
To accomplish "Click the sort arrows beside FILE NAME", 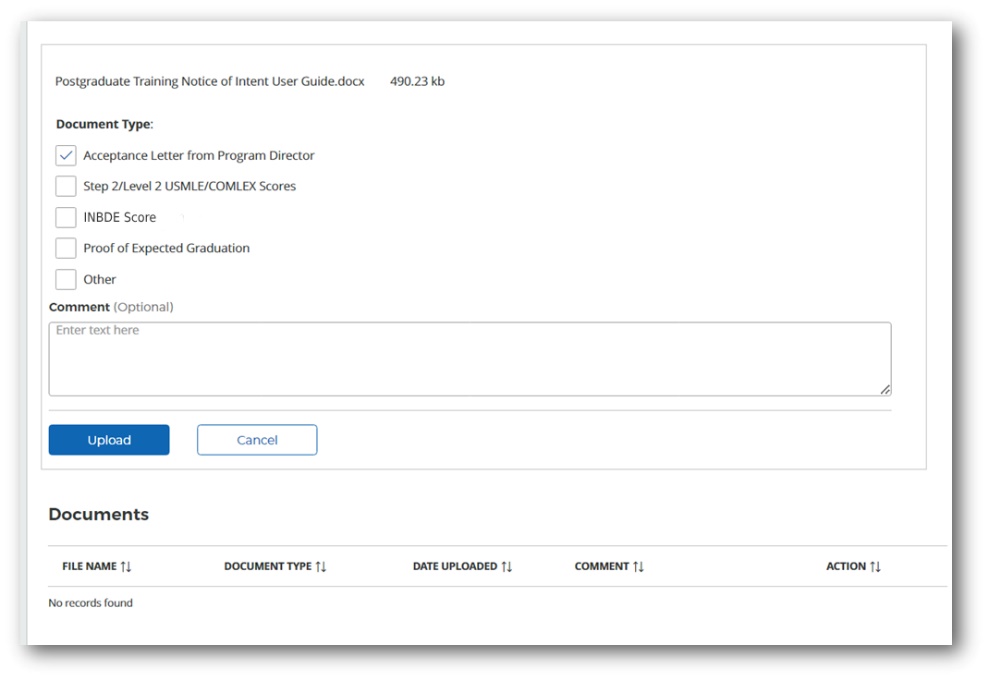I will tap(126, 567).
